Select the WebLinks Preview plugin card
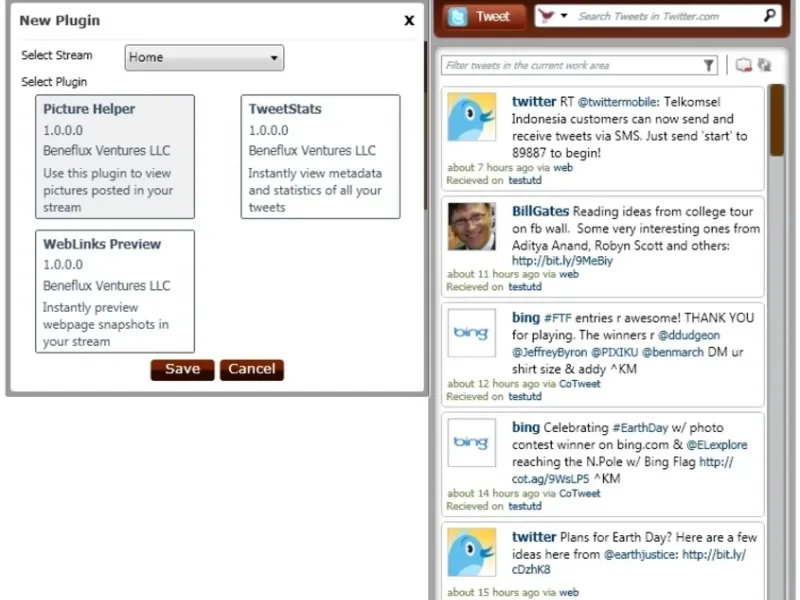 [115, 291]
